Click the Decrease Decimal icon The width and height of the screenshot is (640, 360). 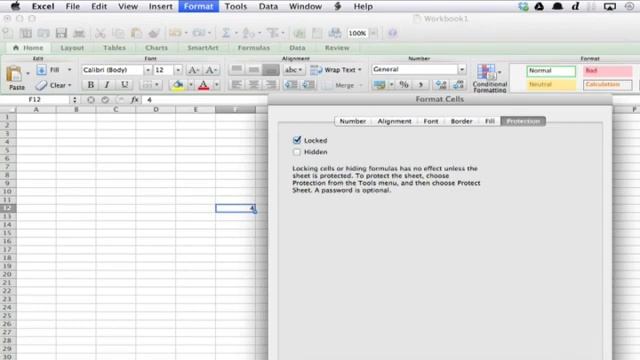point(458,85)
